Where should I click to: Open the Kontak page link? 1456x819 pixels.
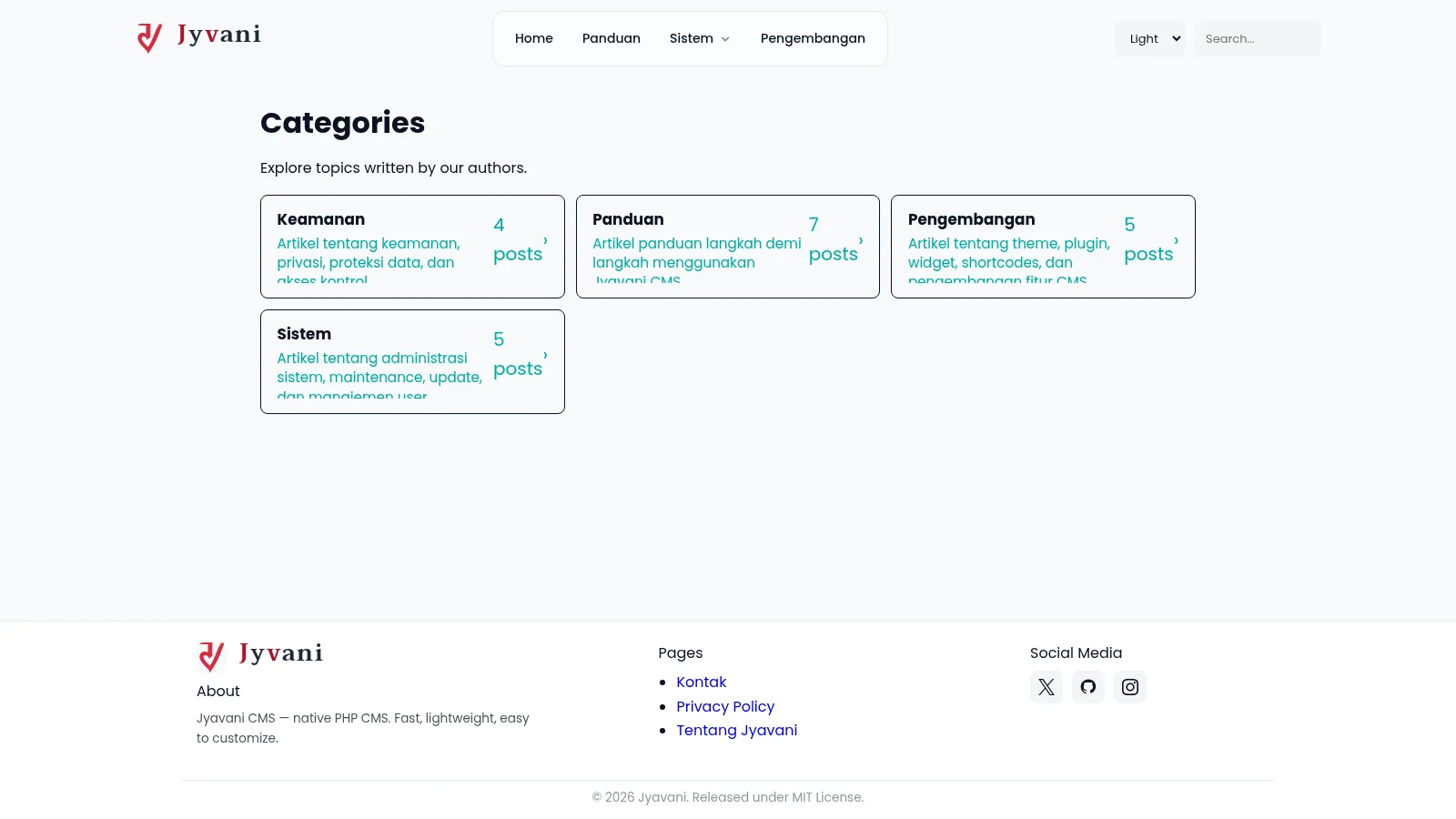click(x=701, y=682)
